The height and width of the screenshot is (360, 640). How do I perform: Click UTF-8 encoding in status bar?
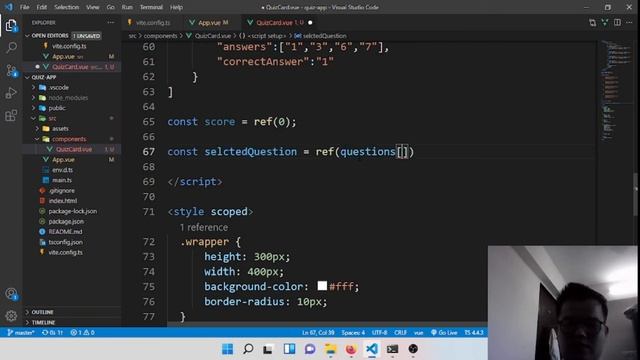380,333
